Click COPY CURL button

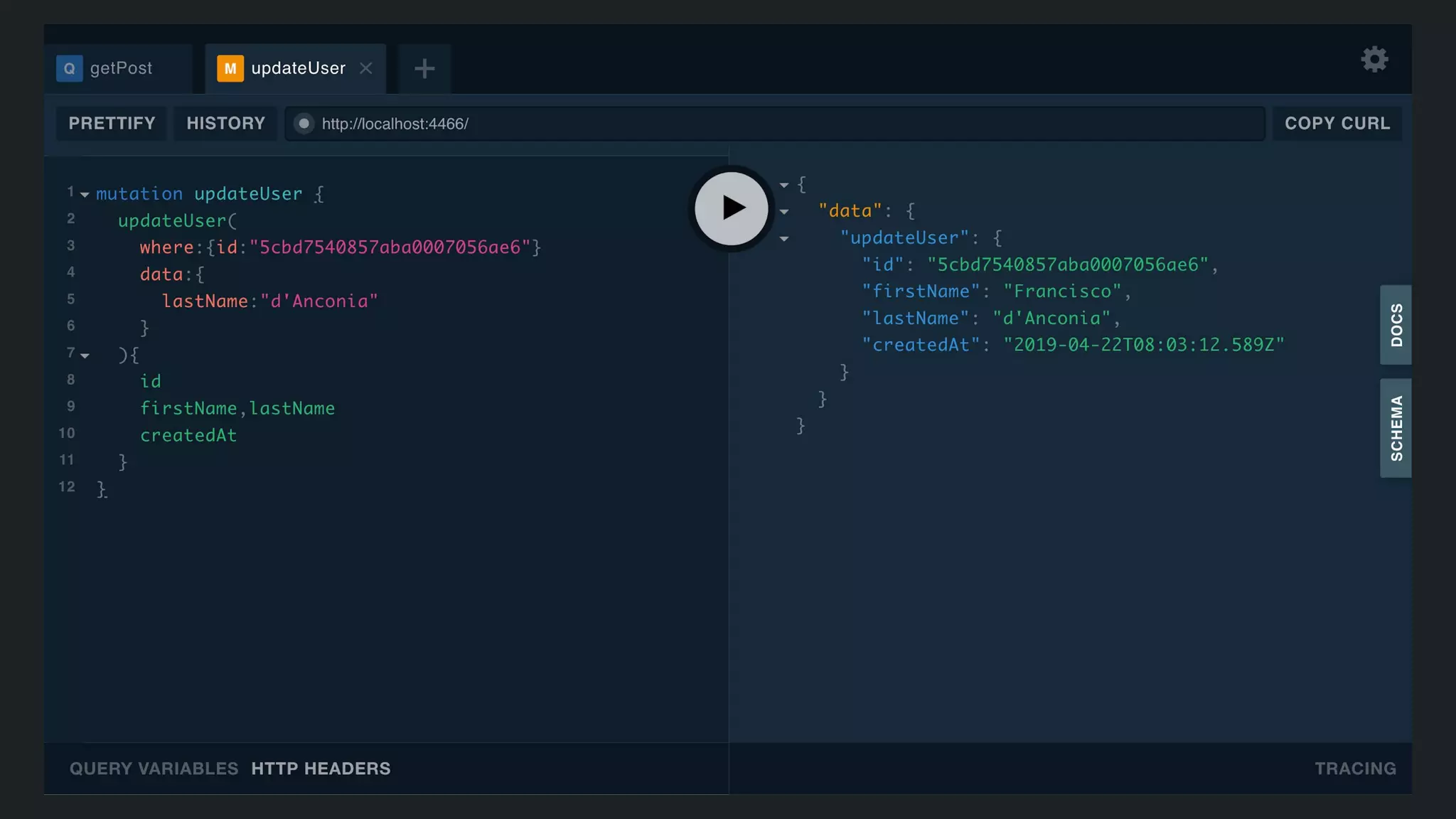tap(1337, 124)
